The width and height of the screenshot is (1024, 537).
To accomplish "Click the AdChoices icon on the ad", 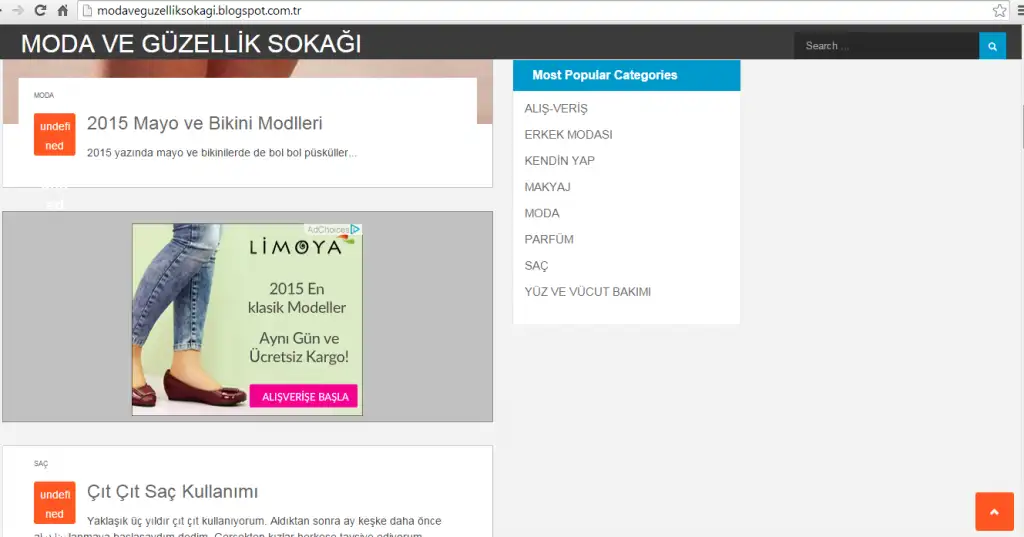I will (x=355, y=229).
